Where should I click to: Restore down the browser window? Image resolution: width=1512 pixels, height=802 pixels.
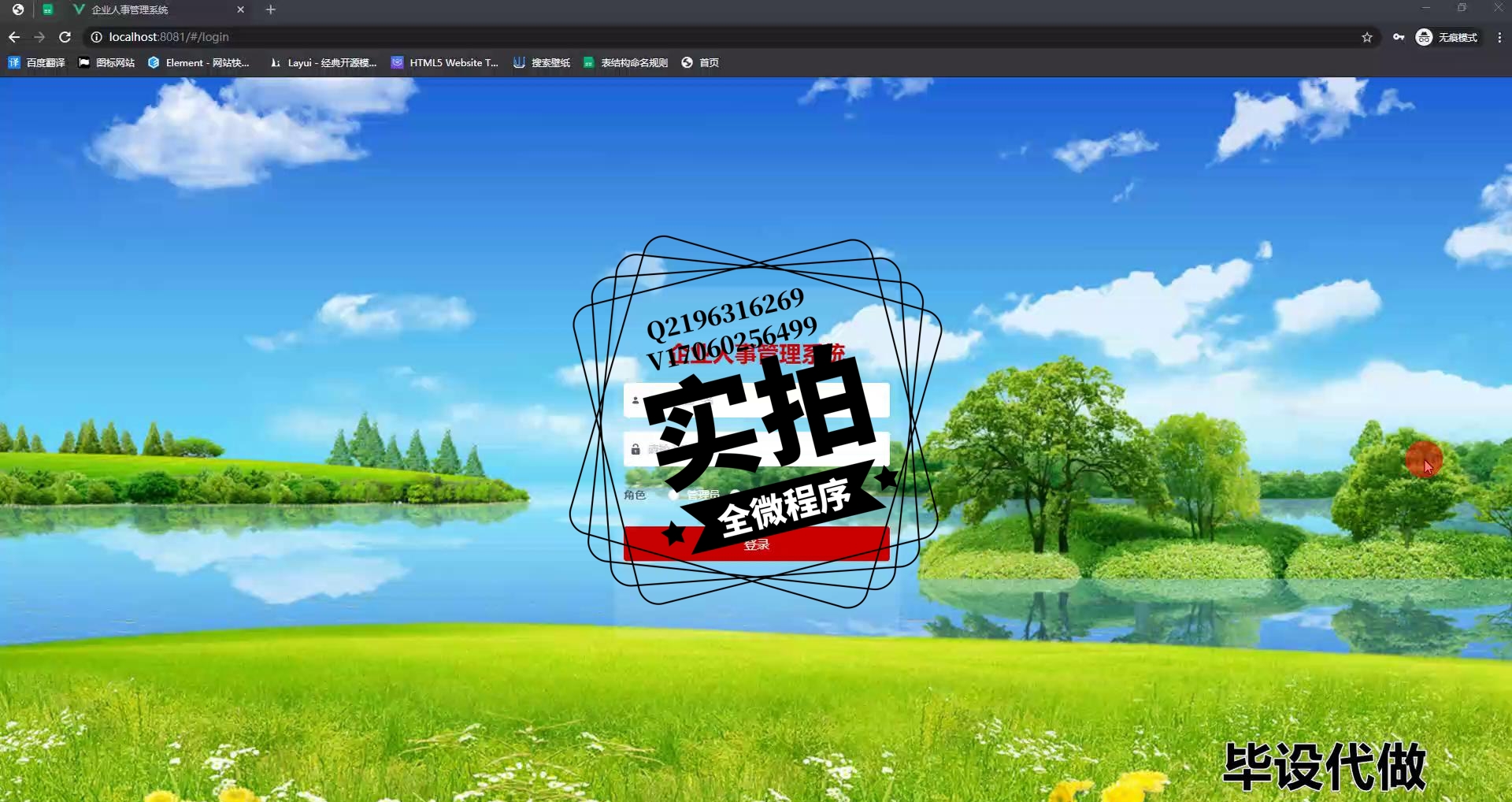1462,8
